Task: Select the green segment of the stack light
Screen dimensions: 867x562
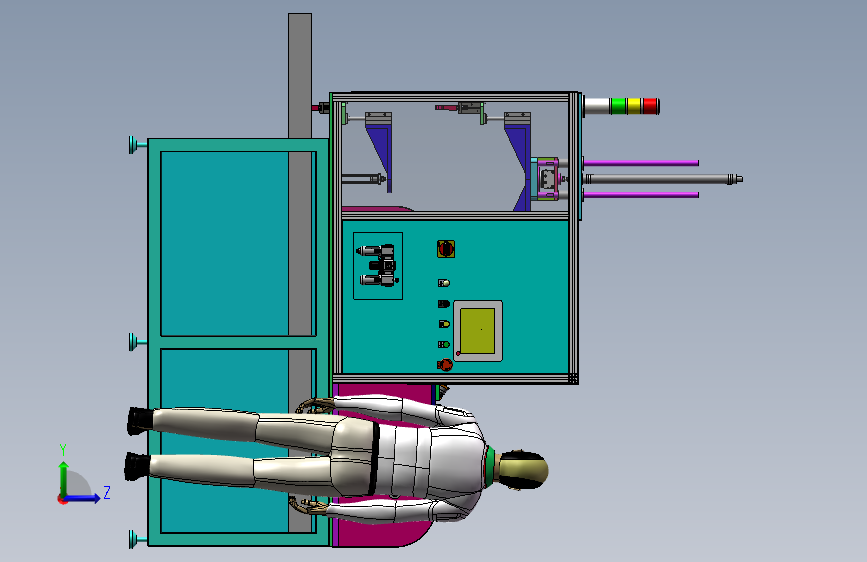Action: (x=618, y=106)
